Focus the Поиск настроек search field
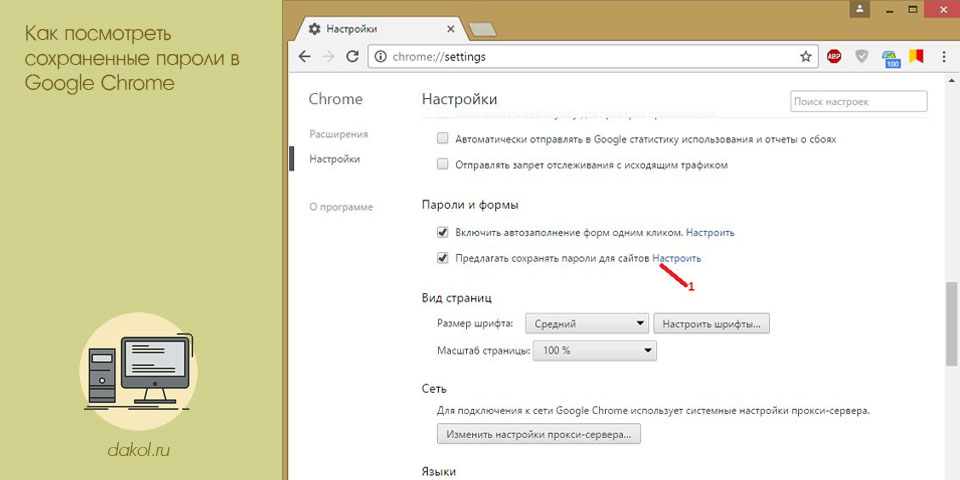 tap(858, 102)
